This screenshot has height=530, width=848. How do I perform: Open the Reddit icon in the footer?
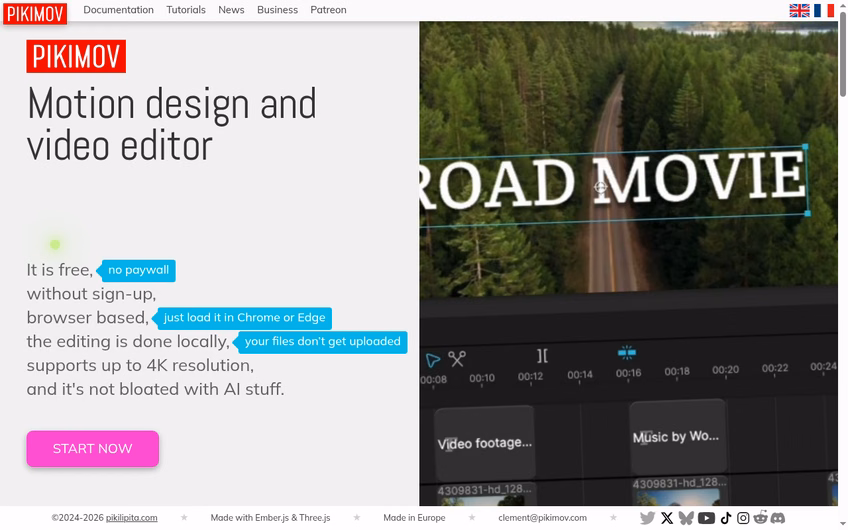(x=760, y=518)
